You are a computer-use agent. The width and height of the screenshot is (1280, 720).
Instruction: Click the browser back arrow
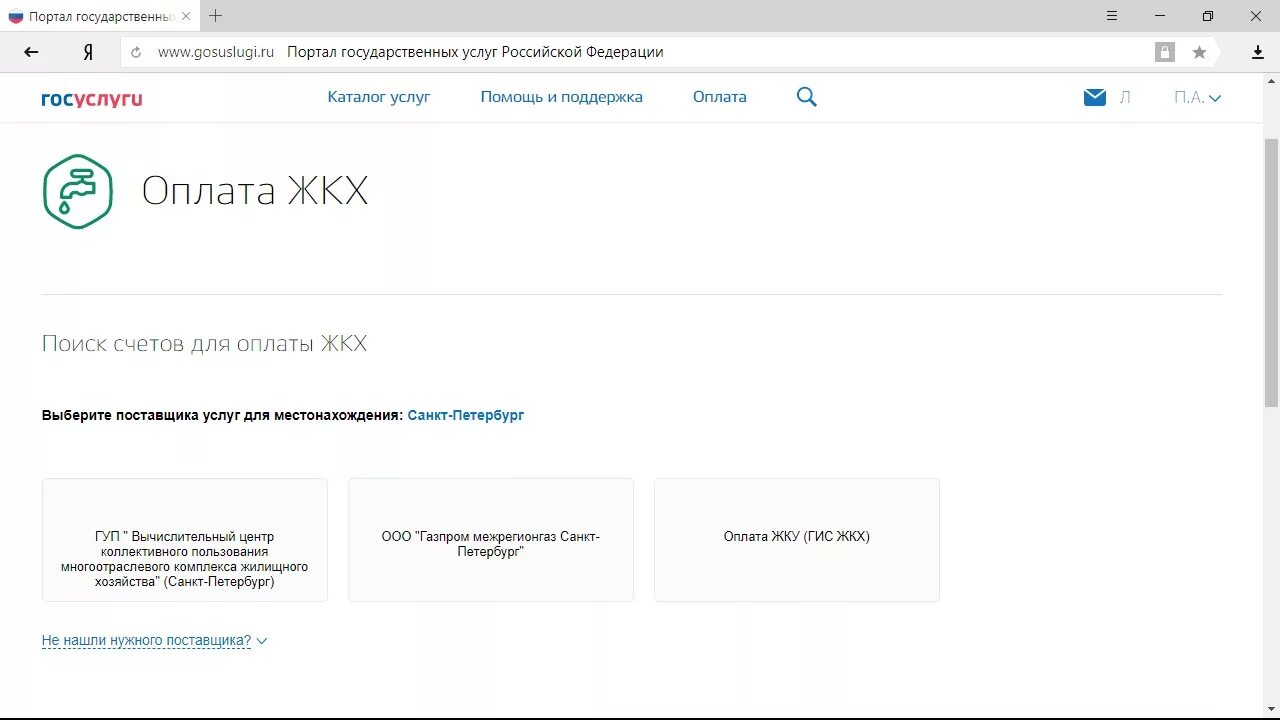click(x=31, y=52)
